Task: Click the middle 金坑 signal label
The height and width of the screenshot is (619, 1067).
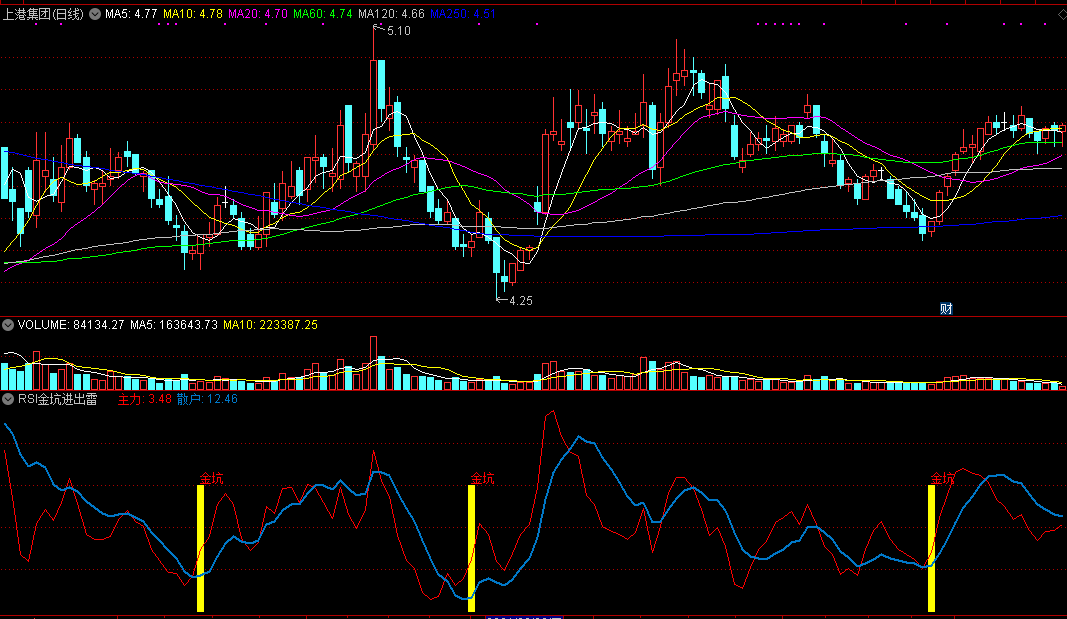Action: [x=482, y=478]
